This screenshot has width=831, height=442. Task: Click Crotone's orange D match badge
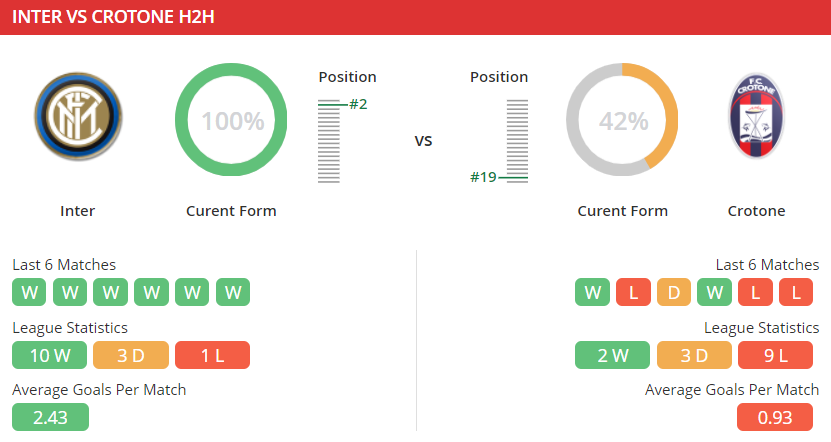point(674,292)
